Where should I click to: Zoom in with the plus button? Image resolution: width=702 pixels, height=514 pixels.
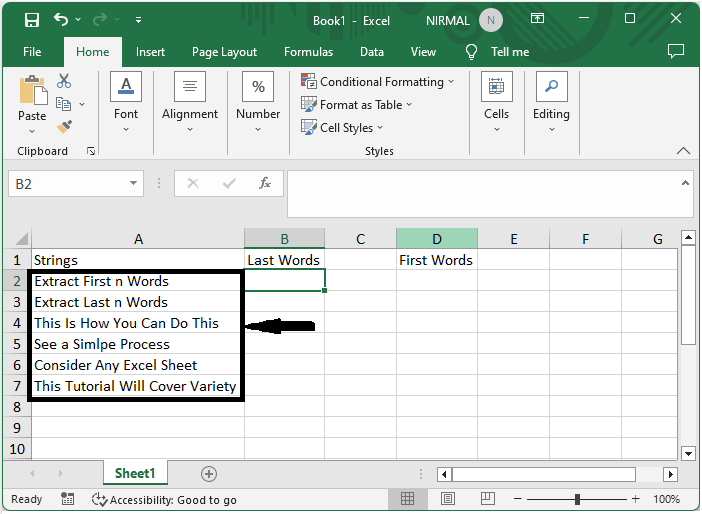(635, 499)
